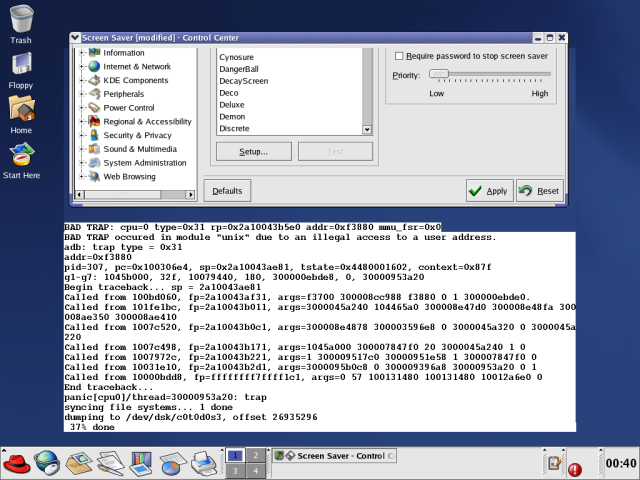Click the Sound & Multimedia icon
The image size is (640, 480).
click(94, 149)
